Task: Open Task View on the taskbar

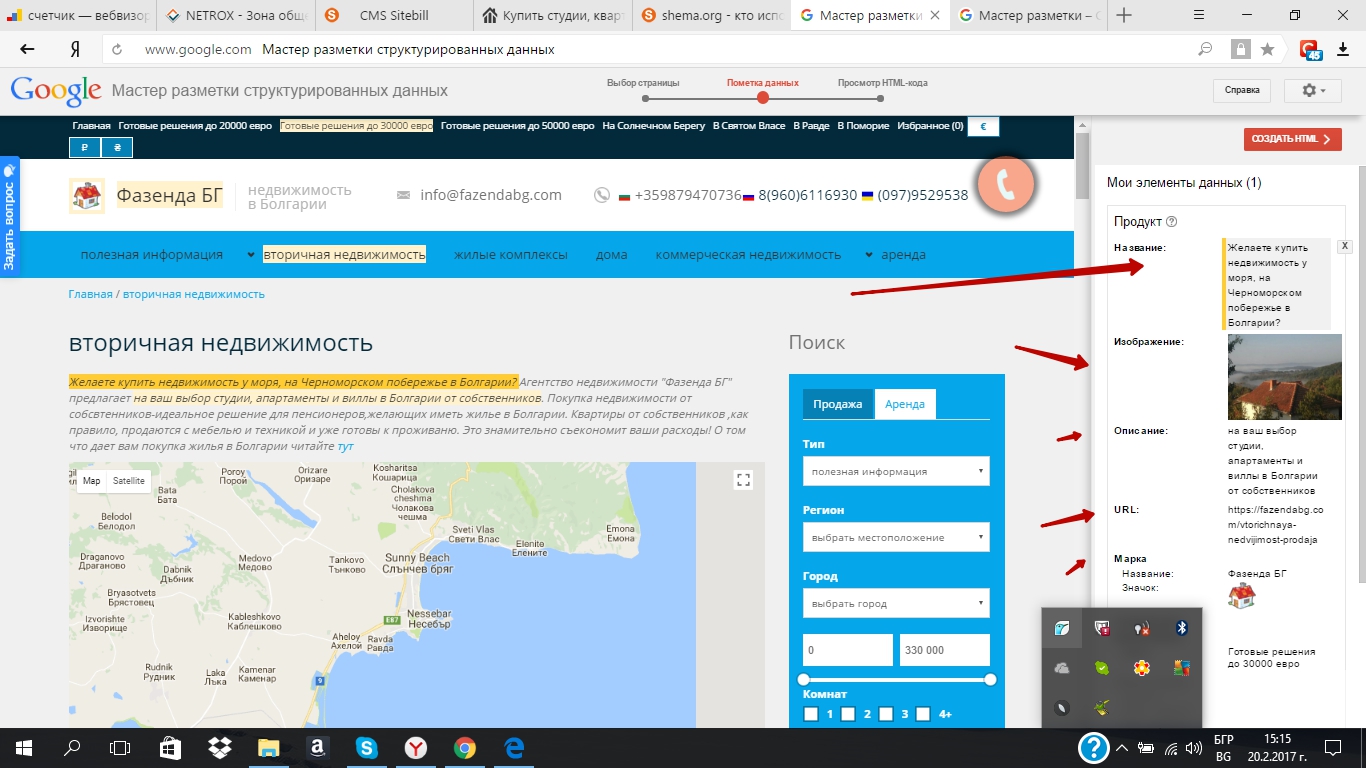Action: coord(120,747)
